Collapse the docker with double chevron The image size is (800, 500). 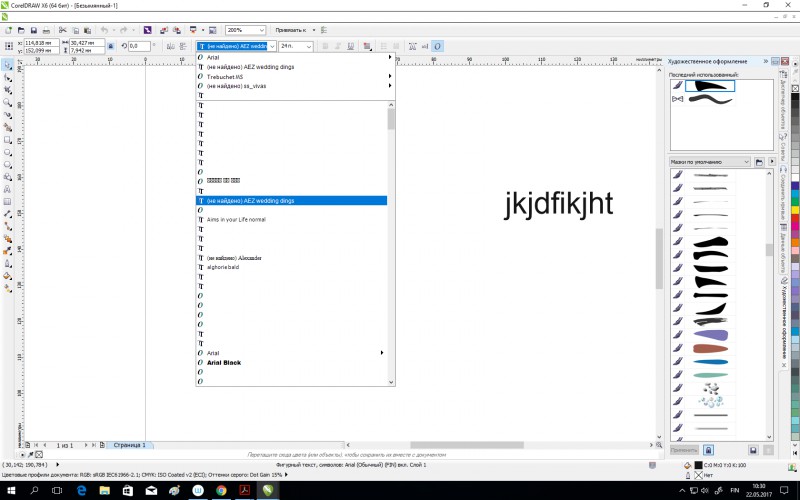point(766,61)
